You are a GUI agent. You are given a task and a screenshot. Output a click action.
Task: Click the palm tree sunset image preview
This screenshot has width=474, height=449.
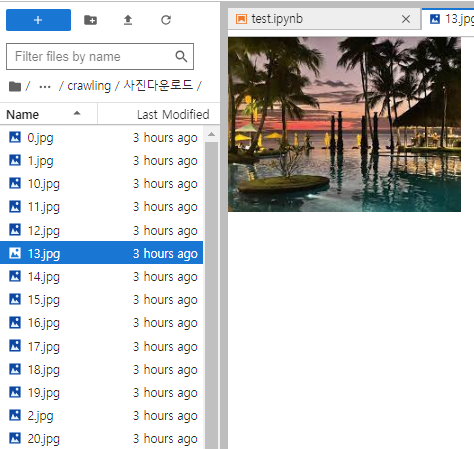(x=344, y=124)
